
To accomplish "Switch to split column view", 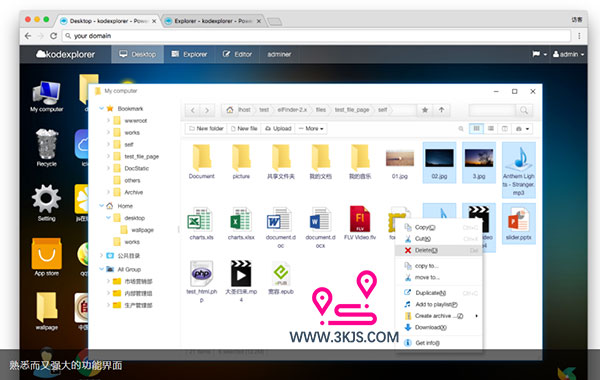I will 505,129.
